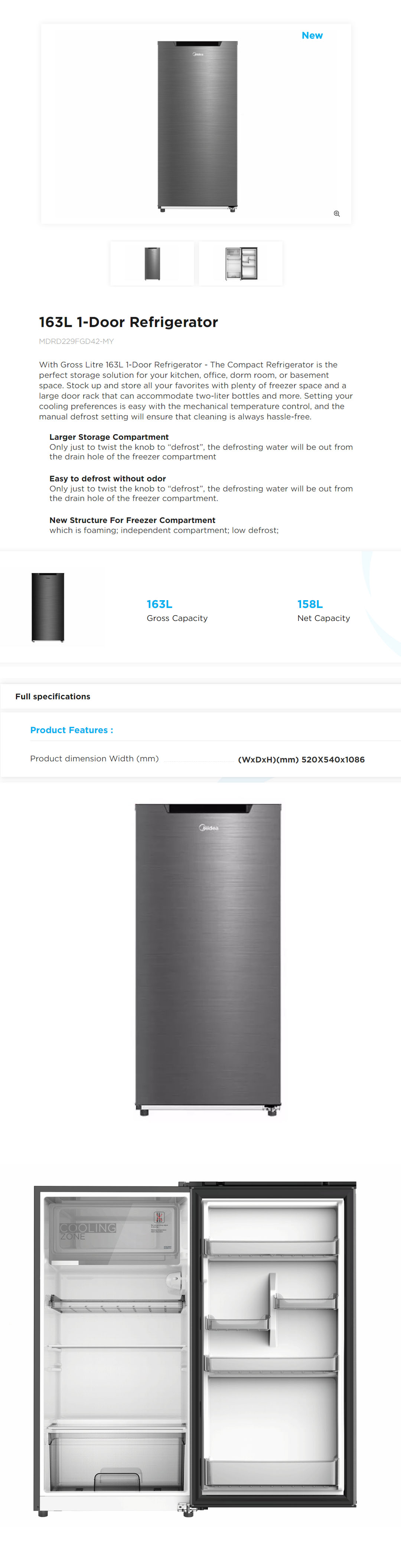The image size is (401, 1568).
Task: Click the Larger Storage Compartment heading
Action: 109,437
